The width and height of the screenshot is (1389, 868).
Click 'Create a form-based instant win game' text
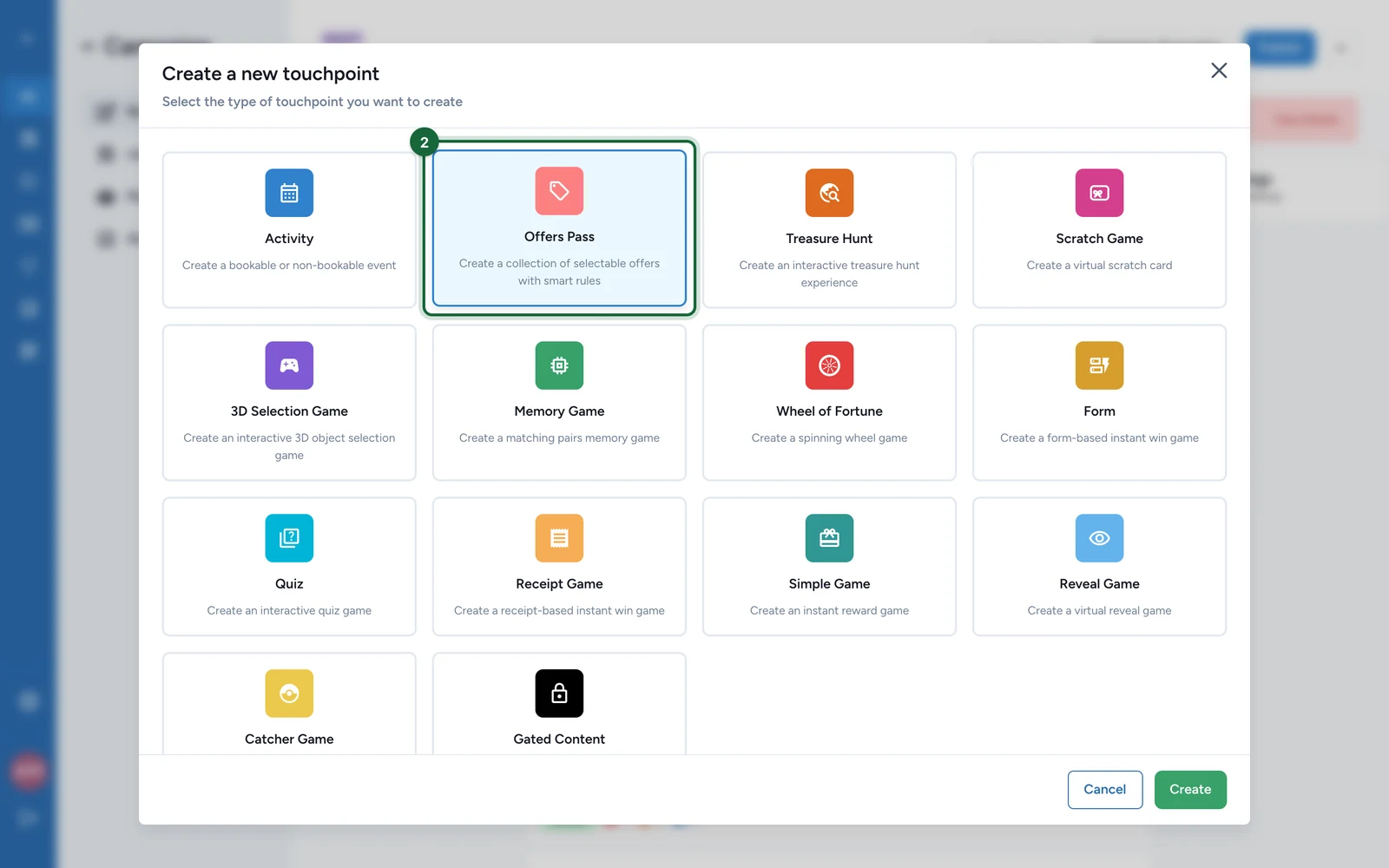click(x=1099, y=438)
